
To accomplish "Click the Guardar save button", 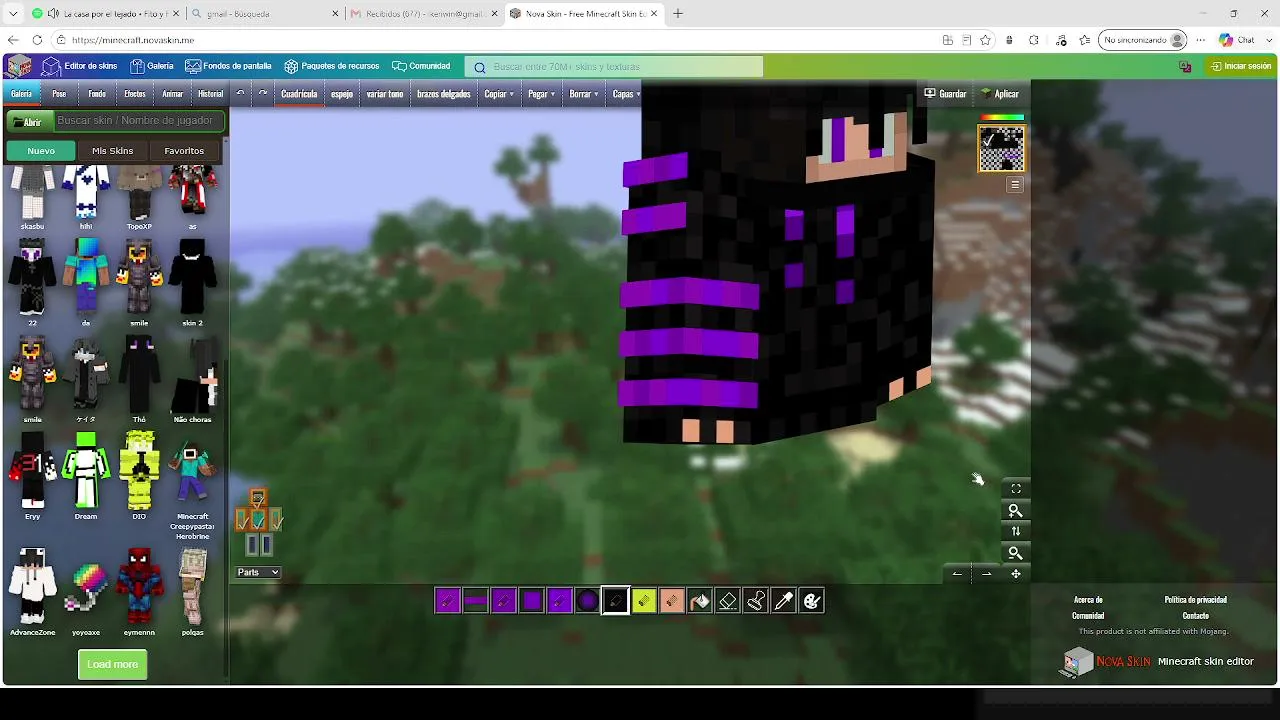I will (x=945, y=94).
